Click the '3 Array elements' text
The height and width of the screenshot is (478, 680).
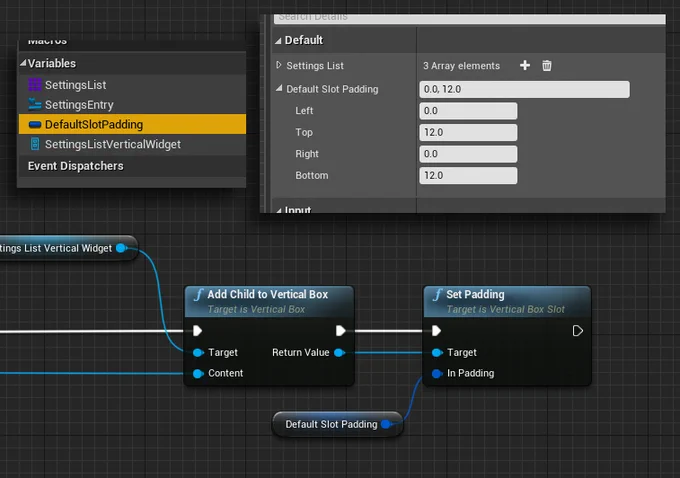point(461,66)
